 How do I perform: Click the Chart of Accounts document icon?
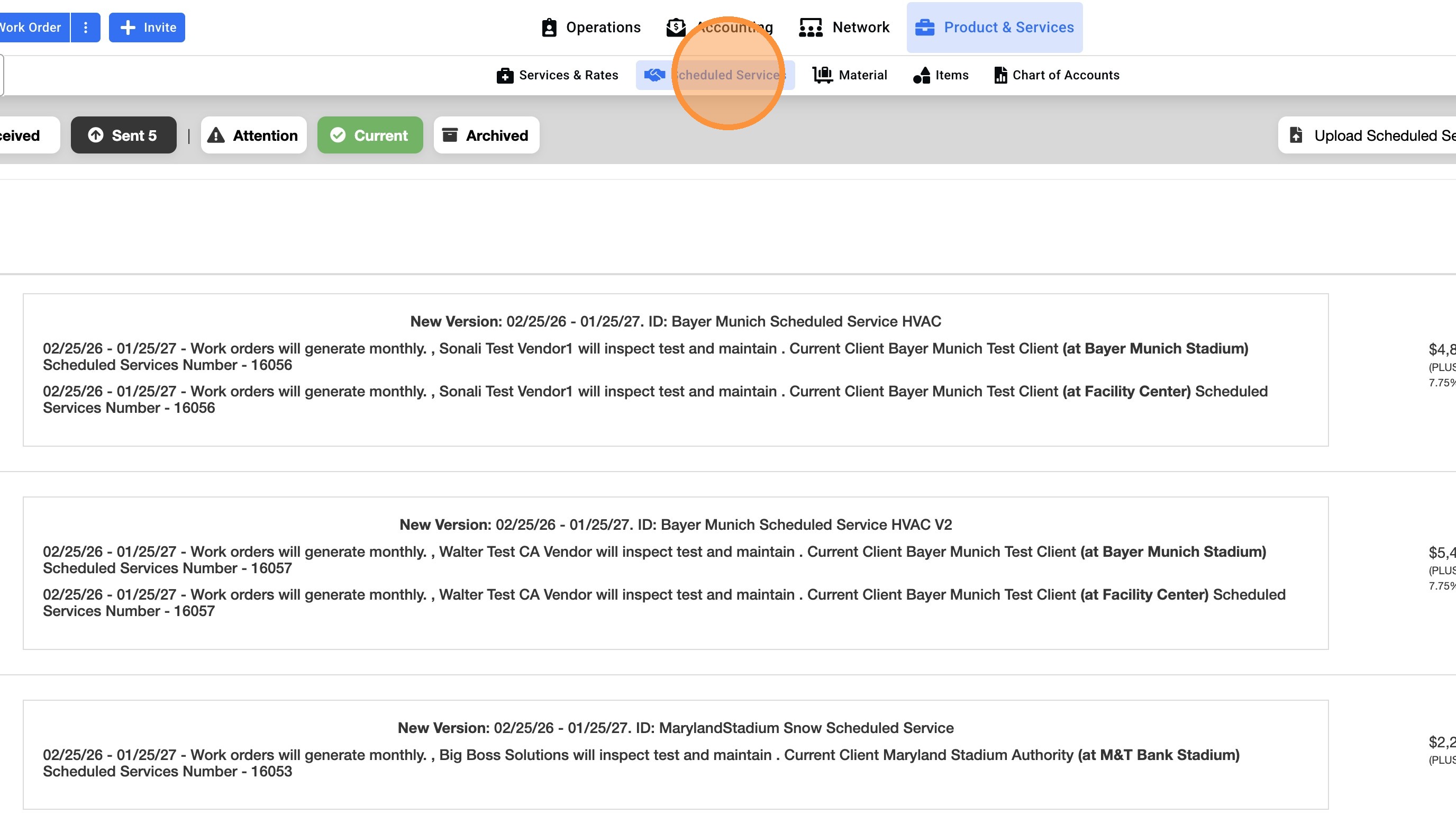[1000, 75]
